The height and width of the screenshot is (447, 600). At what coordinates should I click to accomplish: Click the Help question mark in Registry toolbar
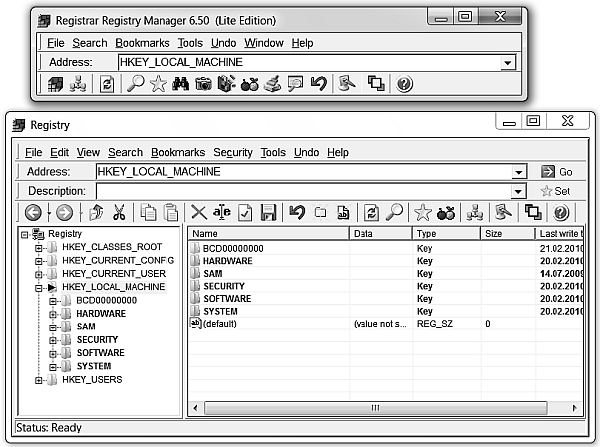click(x=561, y=213)
